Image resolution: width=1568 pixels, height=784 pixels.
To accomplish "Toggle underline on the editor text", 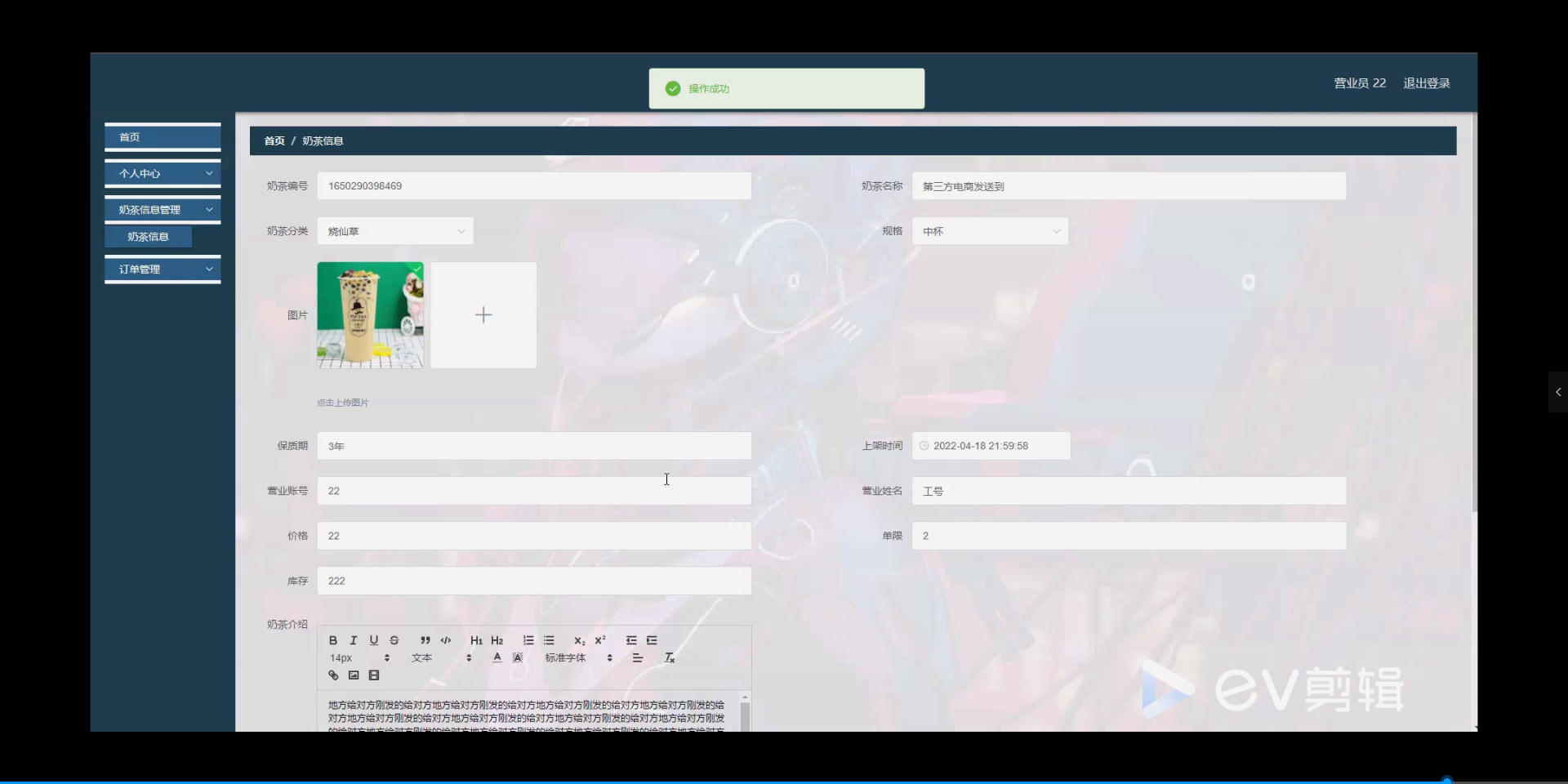I will [x=373, y=640].
